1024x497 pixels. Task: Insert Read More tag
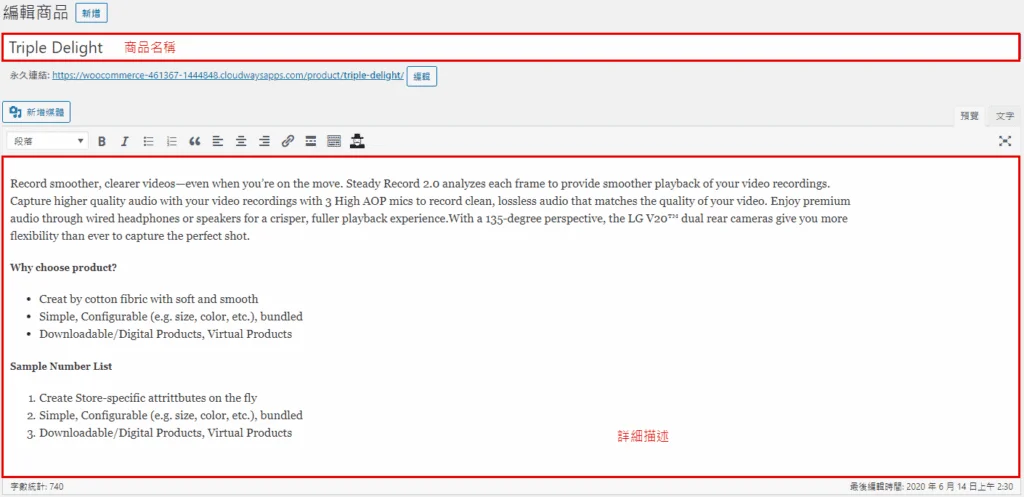pos(311,141)
